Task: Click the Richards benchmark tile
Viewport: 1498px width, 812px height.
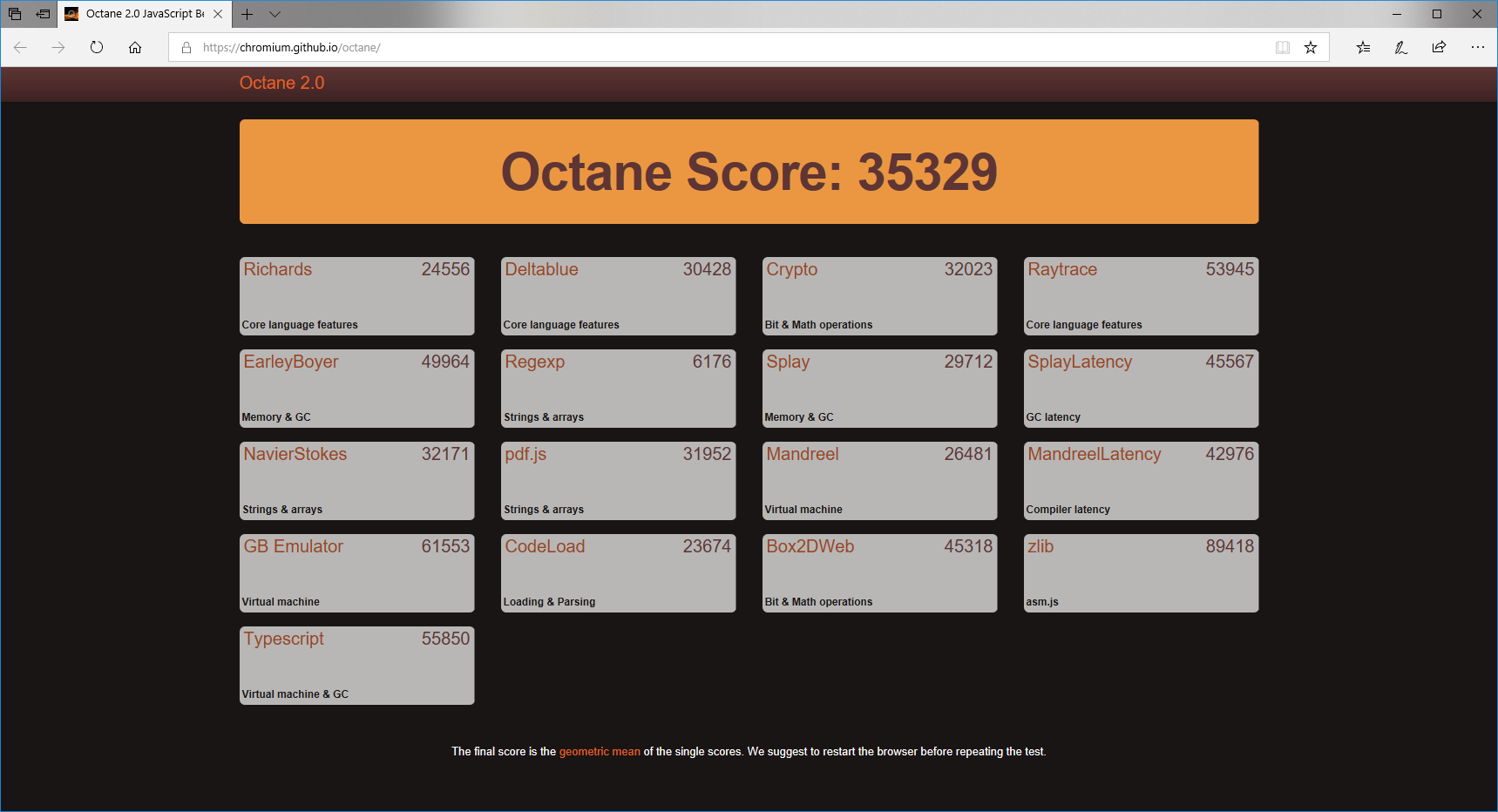Action: click(x=356, y=295)
